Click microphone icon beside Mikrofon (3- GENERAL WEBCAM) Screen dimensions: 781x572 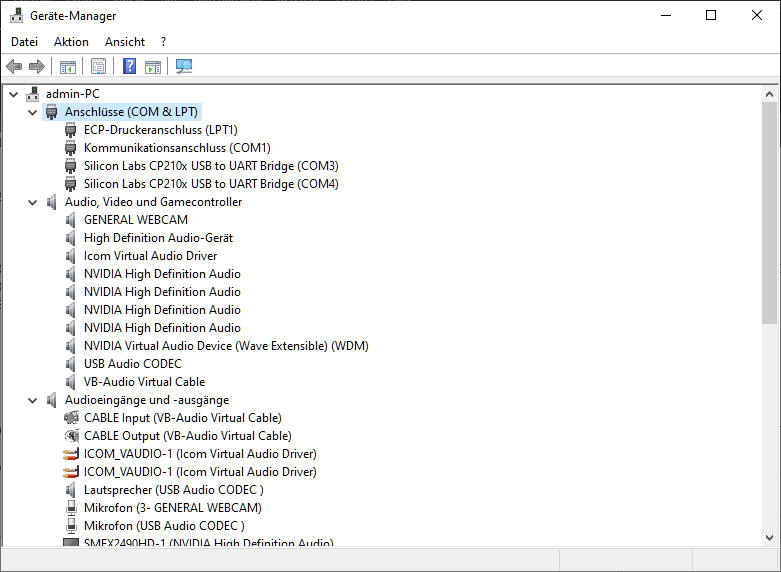pyautogui.click(x=71, y=508)
